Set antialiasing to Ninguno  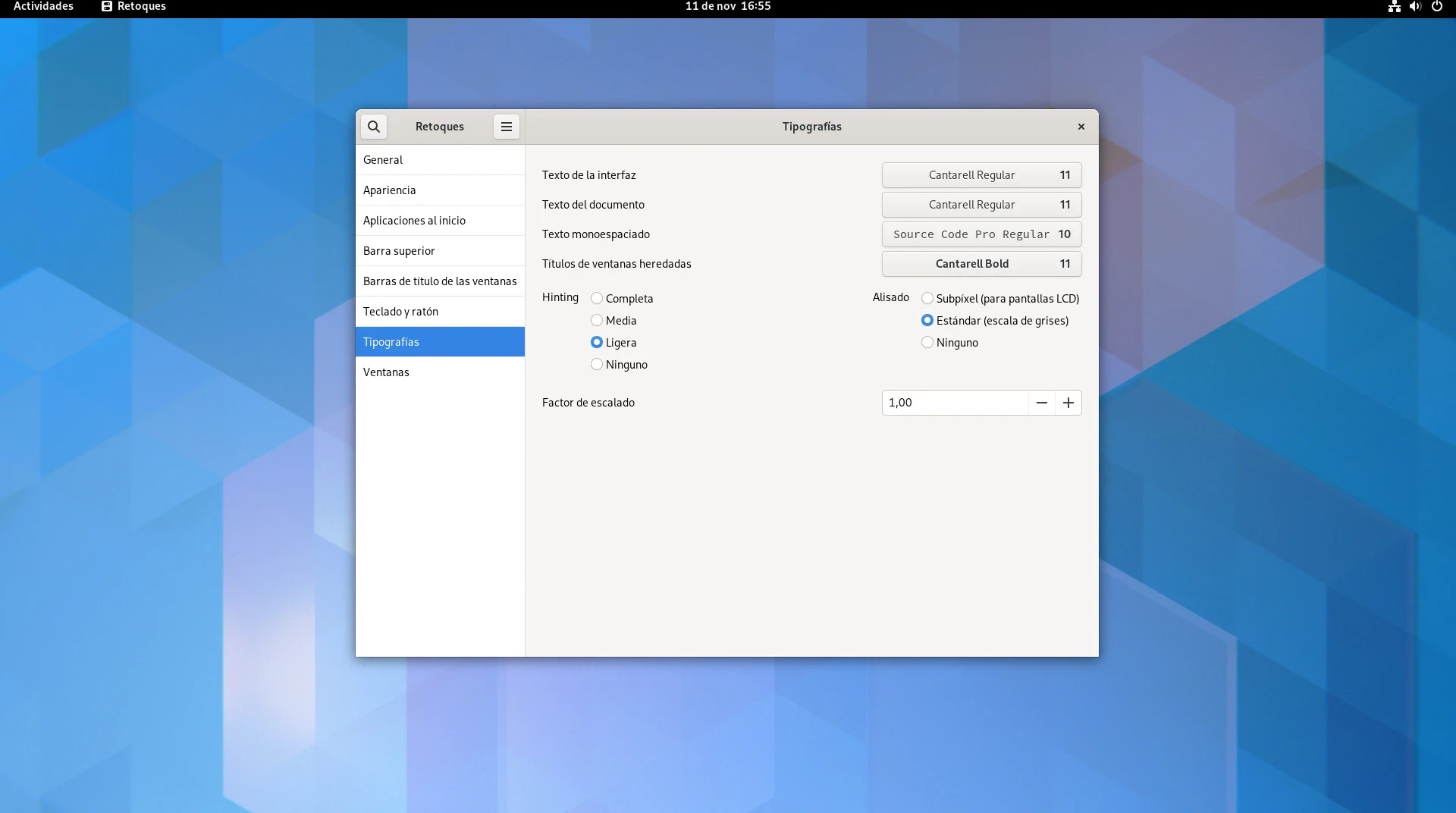(x=927, y=343)
